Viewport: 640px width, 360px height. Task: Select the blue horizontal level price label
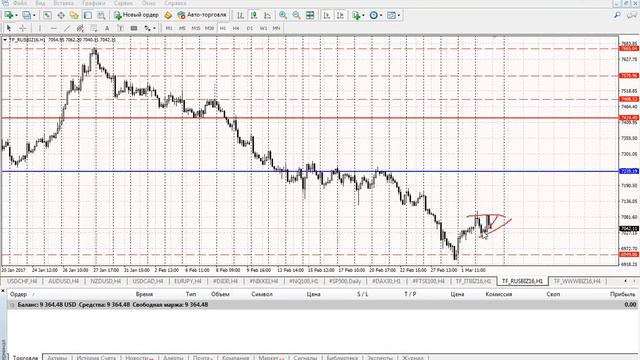click(x=629, y=171)
